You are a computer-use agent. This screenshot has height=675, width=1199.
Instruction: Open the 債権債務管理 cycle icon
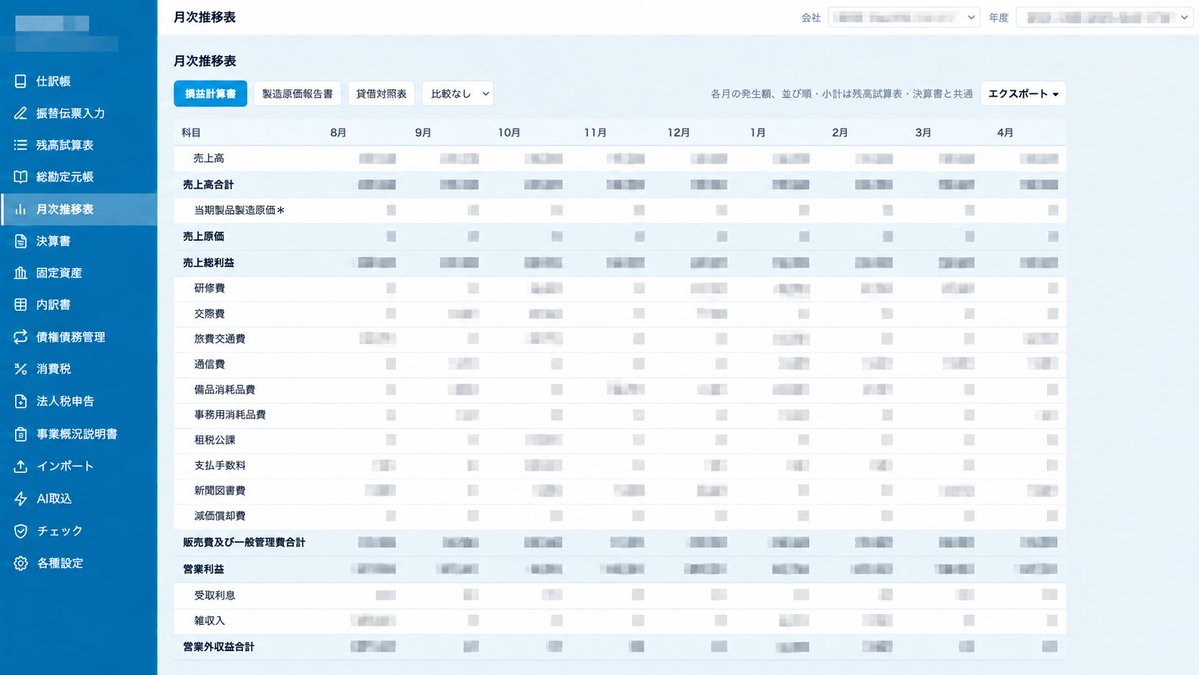tap(21, 337)
